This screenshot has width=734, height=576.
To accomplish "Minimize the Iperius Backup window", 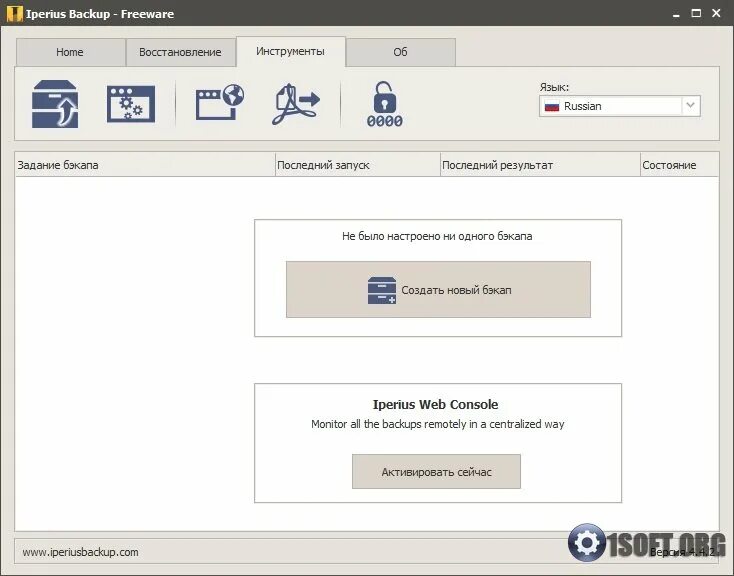I will point(676,14).
